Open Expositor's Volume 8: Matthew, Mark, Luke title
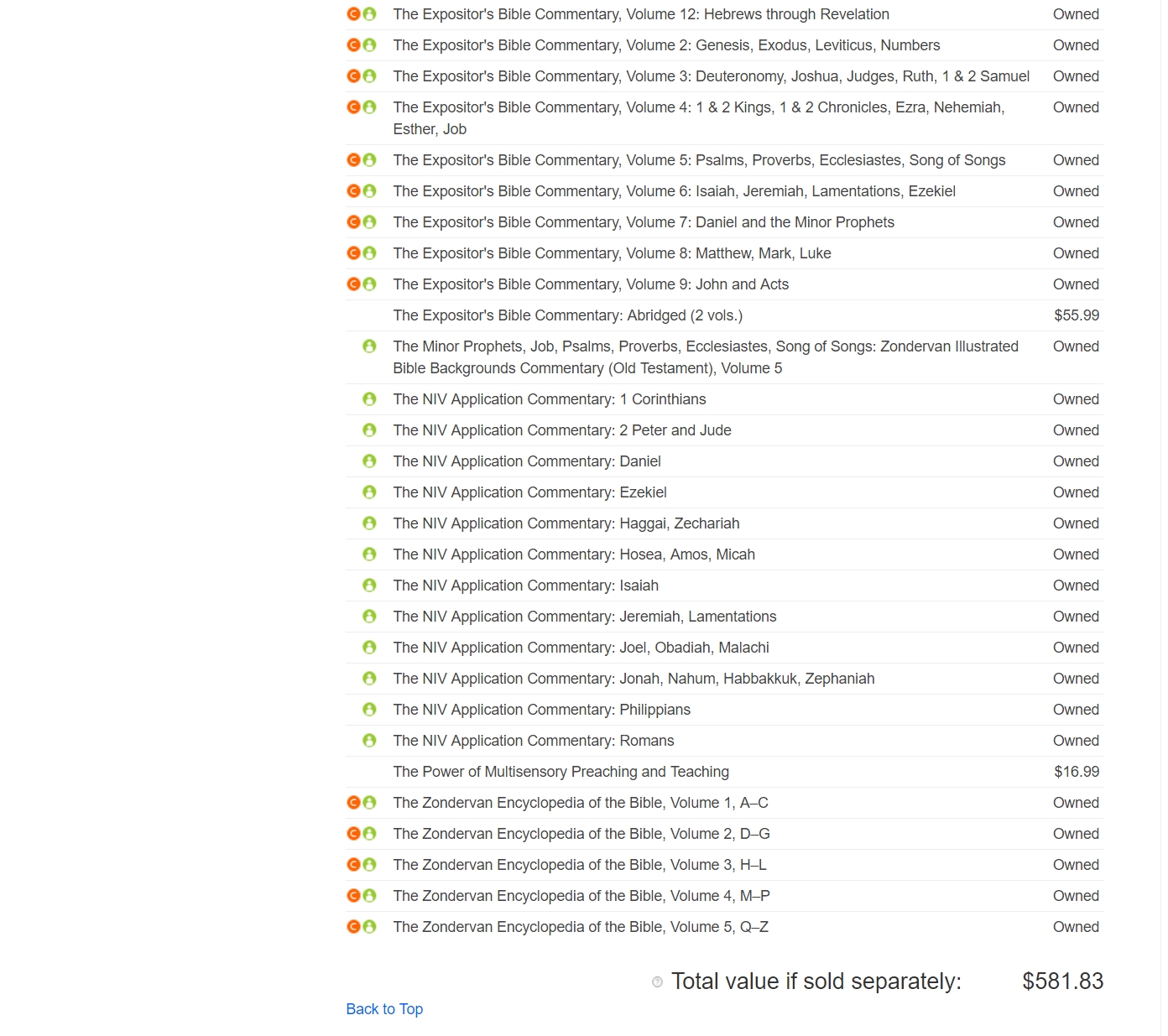Screen dimensions: 1168x1036 click(612, 253)
